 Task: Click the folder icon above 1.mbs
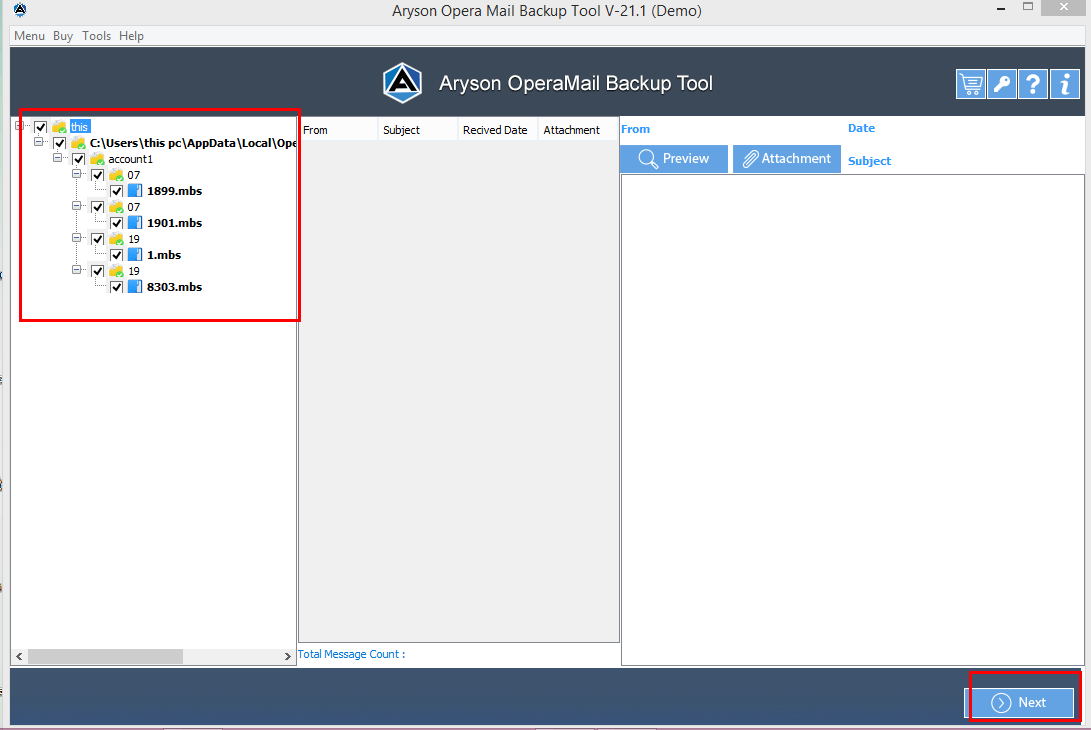(116, 239)
